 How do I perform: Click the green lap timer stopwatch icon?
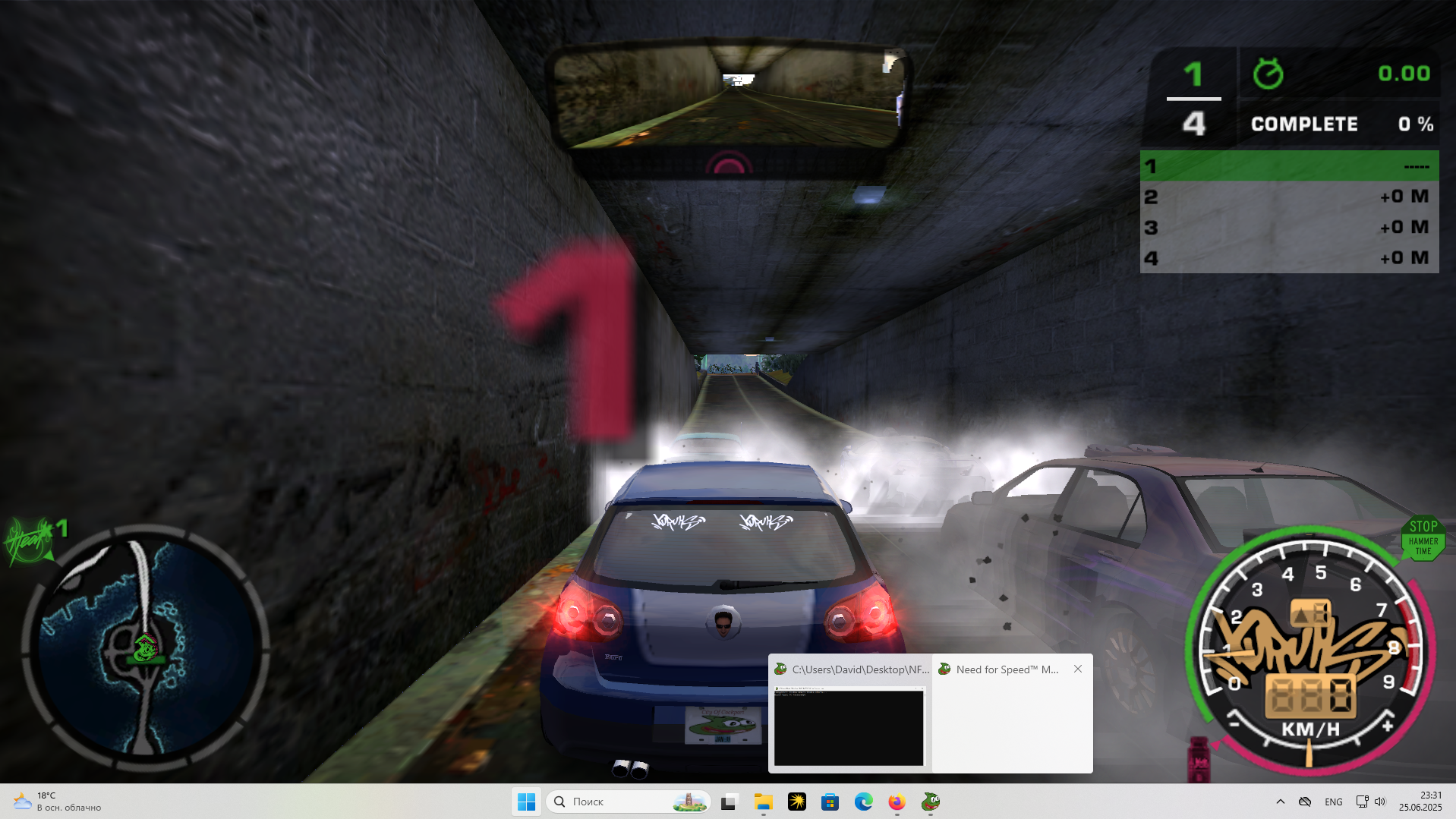pyautogui.click(x=1268, y=74)
